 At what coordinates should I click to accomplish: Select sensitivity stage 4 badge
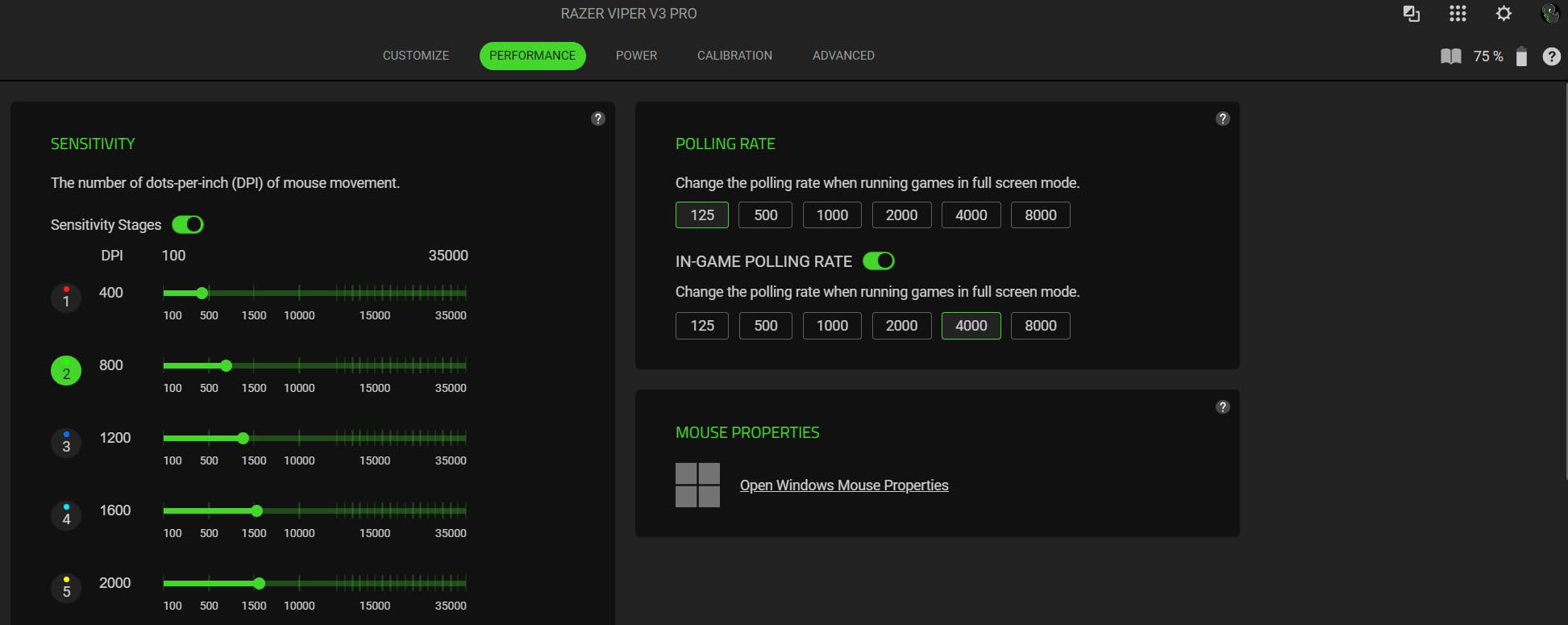tap(66, 516)
